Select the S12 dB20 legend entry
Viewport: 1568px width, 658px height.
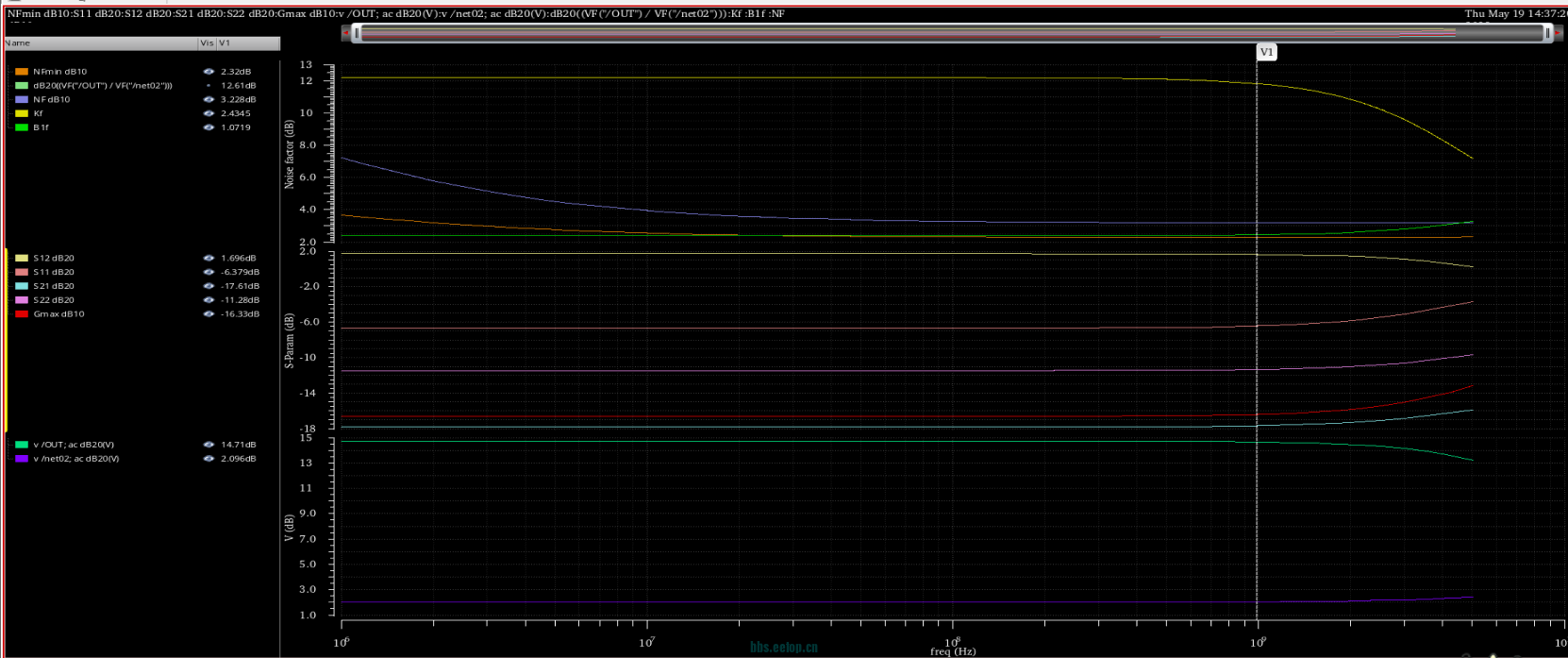(54, 258)
